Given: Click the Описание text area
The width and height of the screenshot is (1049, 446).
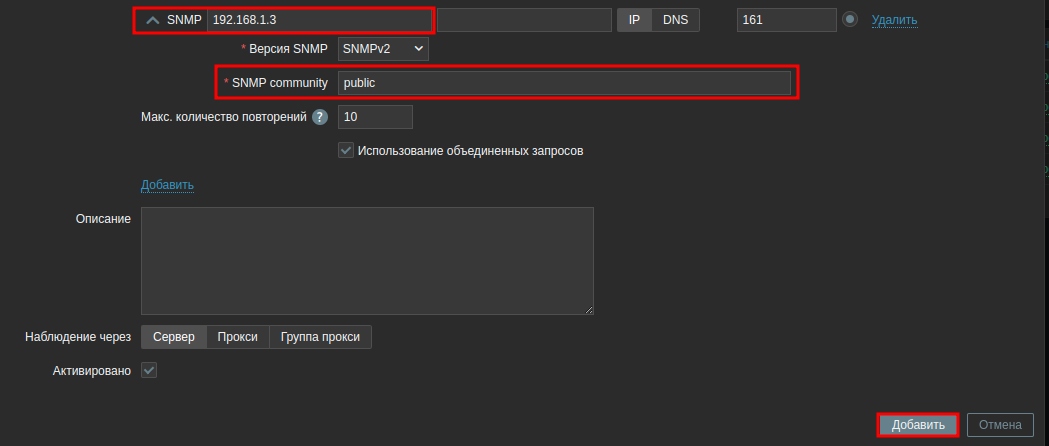Looking at the screenshot, I should click(x=367, y=261).
